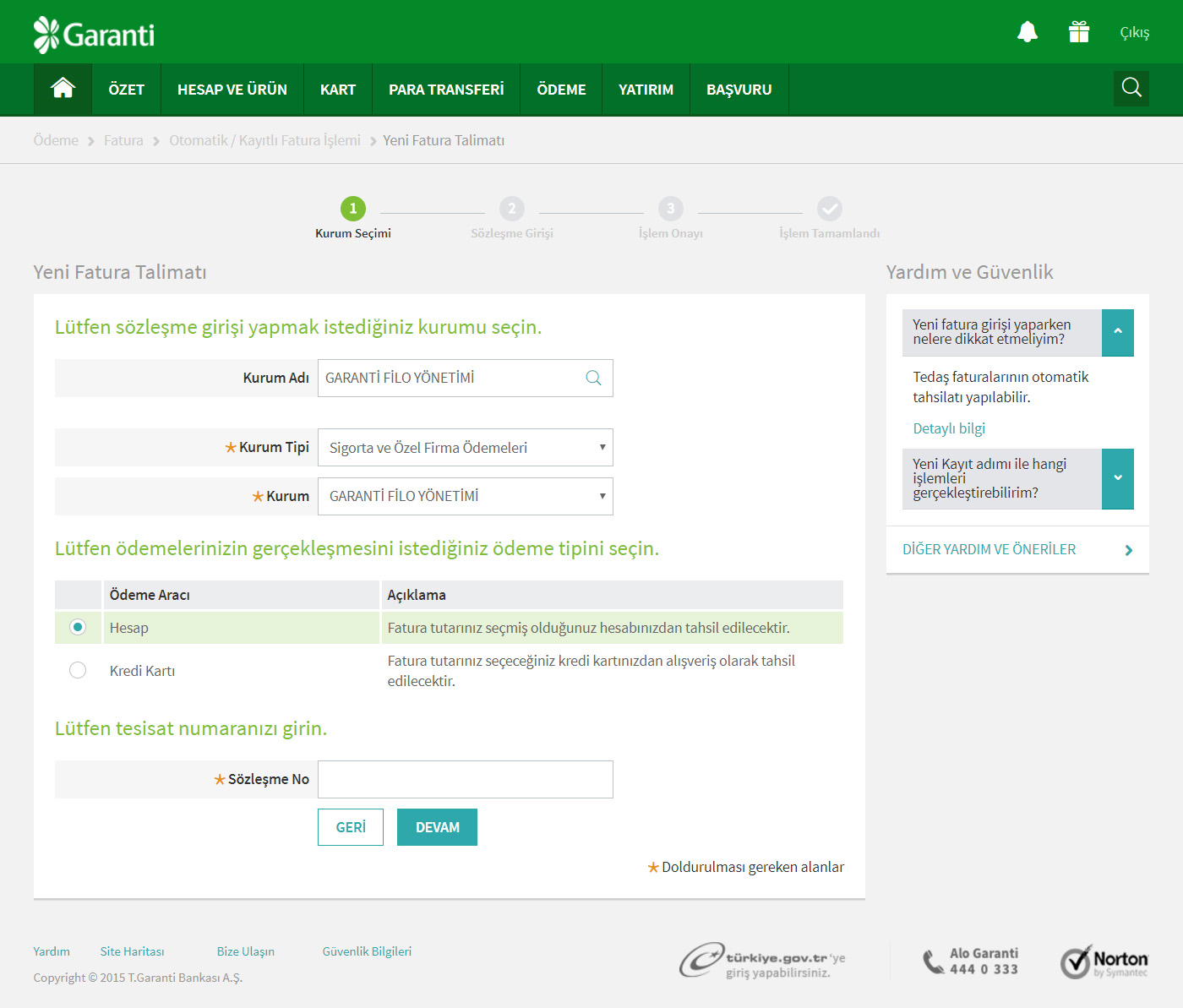Image resolution: width=1183 pixels, height=1008 pixels.
Task: Open the search magnifier in navigation bar
Action: click(x=1131, y=88)
